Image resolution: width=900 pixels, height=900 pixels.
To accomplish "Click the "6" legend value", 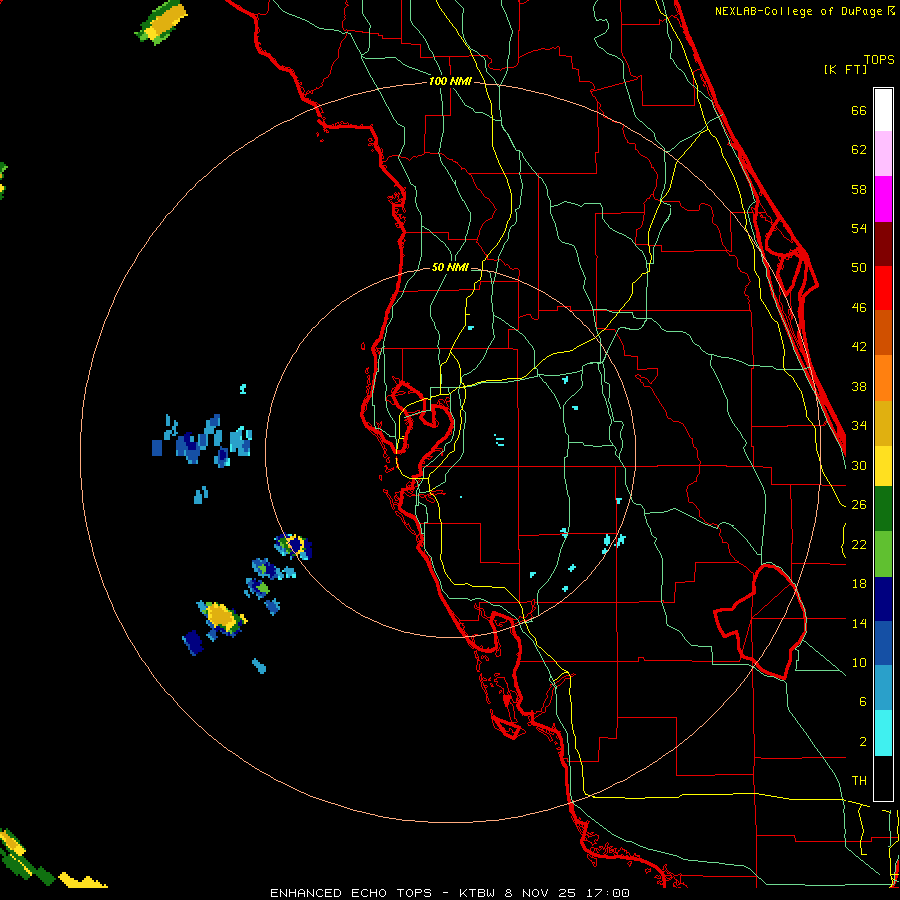I will (x=862, y=703).
